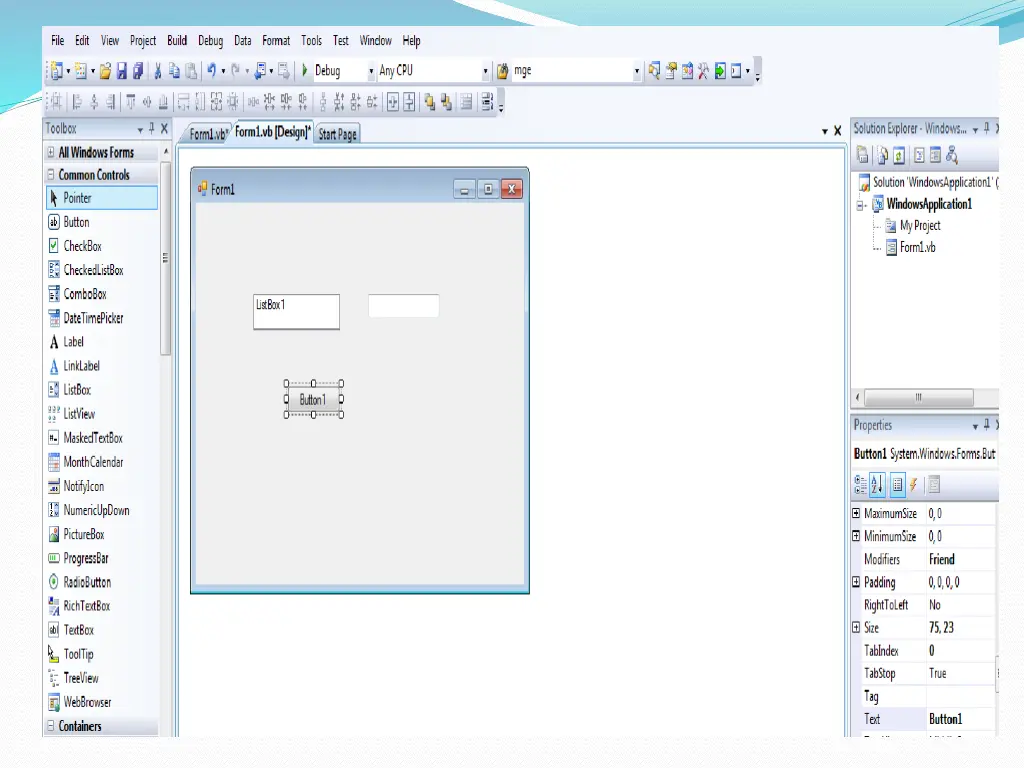Screen dimensions: 1024x768
Task: Click the Bring to Front layout icon
Action: tap(430, 102)
